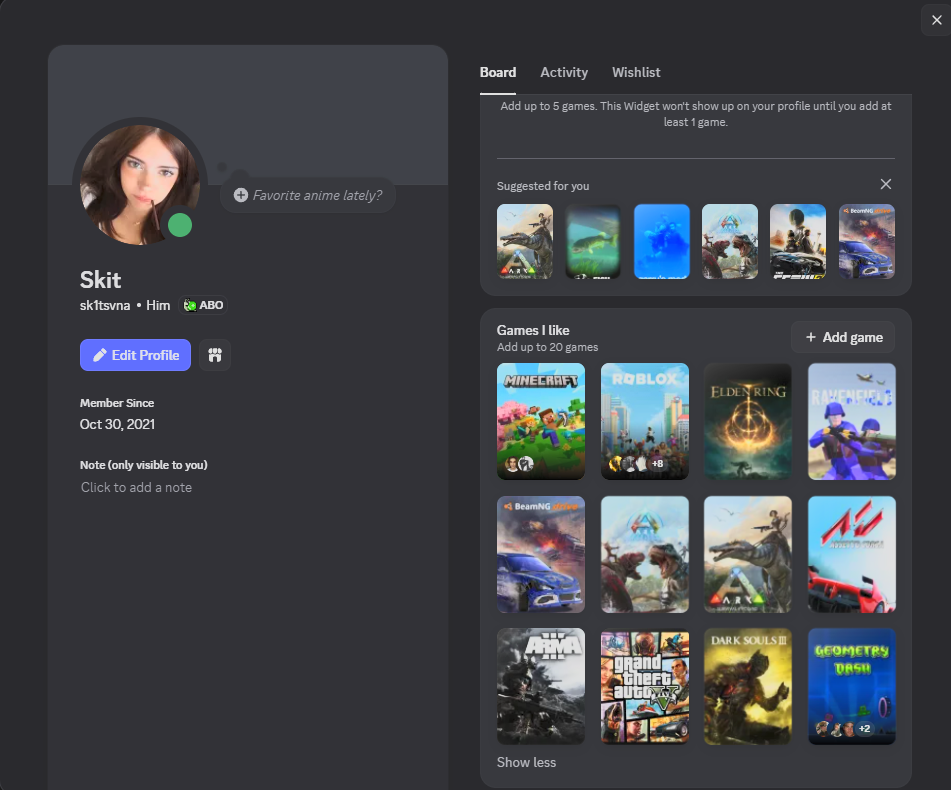Click Show less under the games grid
Screen dimensions: 951x790
526,762
